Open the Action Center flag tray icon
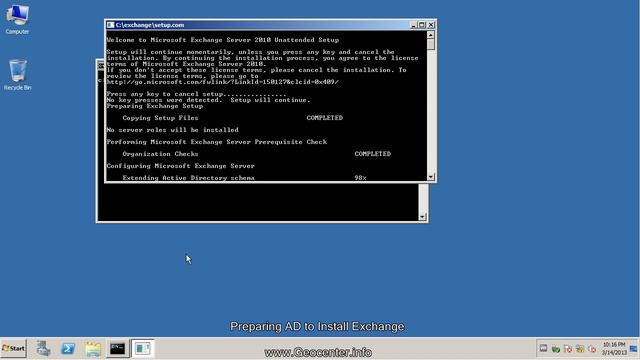The height and width of the screenshot is (360, 640). pos(568,349)
